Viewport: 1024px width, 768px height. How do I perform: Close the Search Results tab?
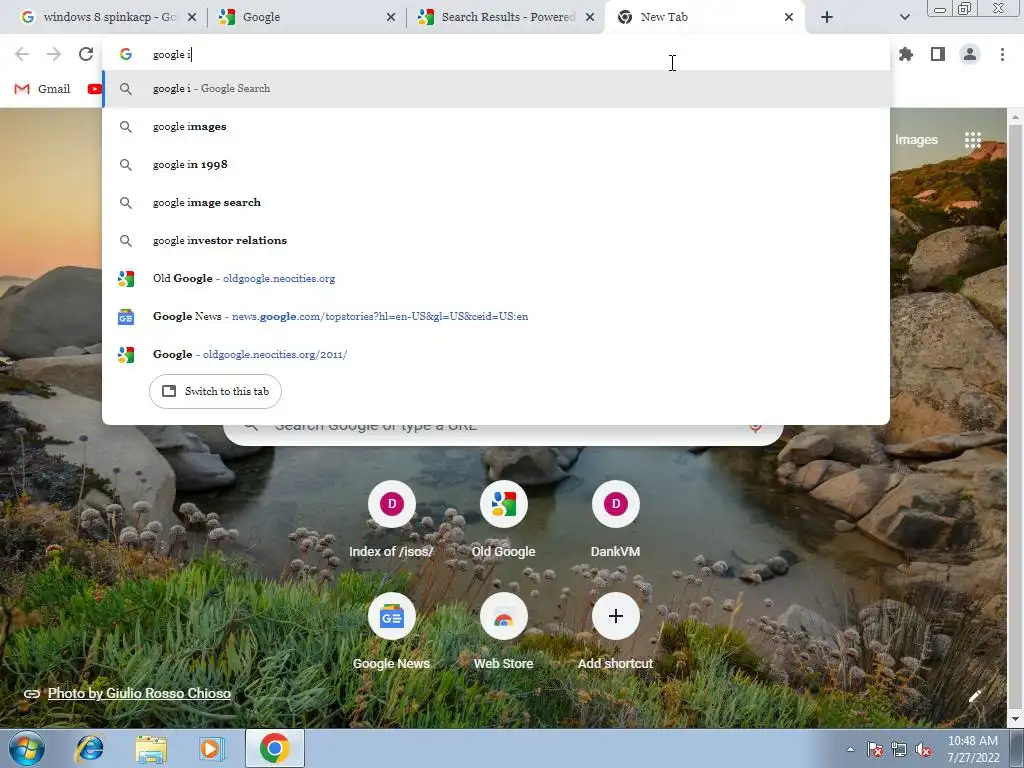590,17
